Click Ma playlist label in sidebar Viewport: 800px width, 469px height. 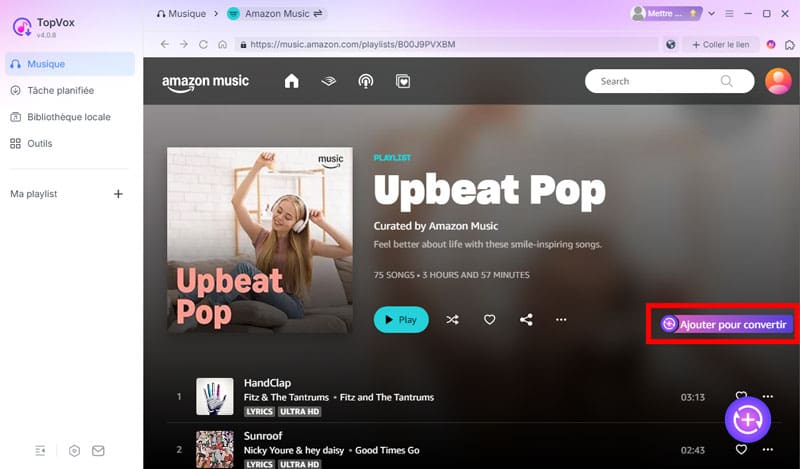(x=34, y=194)
